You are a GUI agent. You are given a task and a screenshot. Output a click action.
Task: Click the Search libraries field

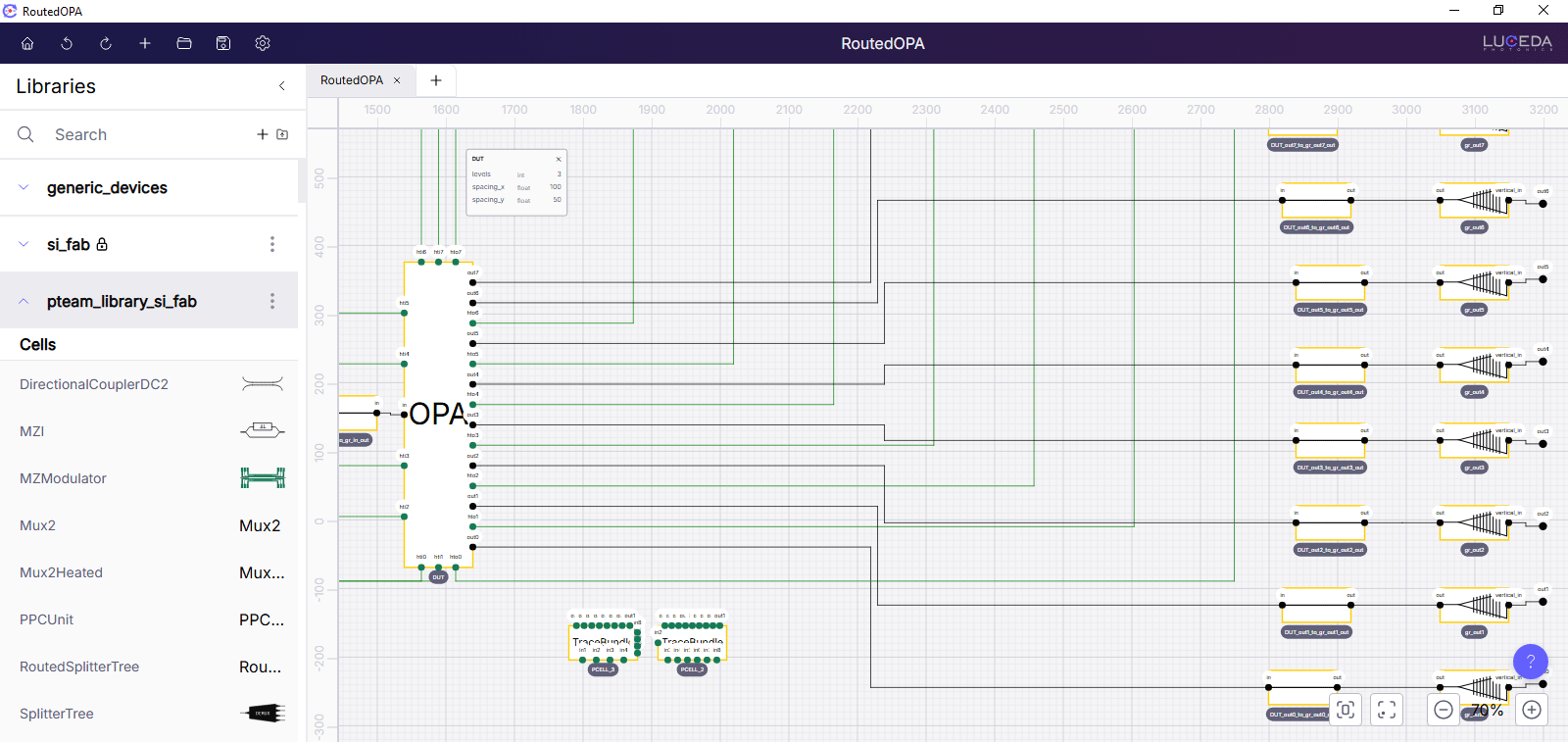tap(147, 134)
